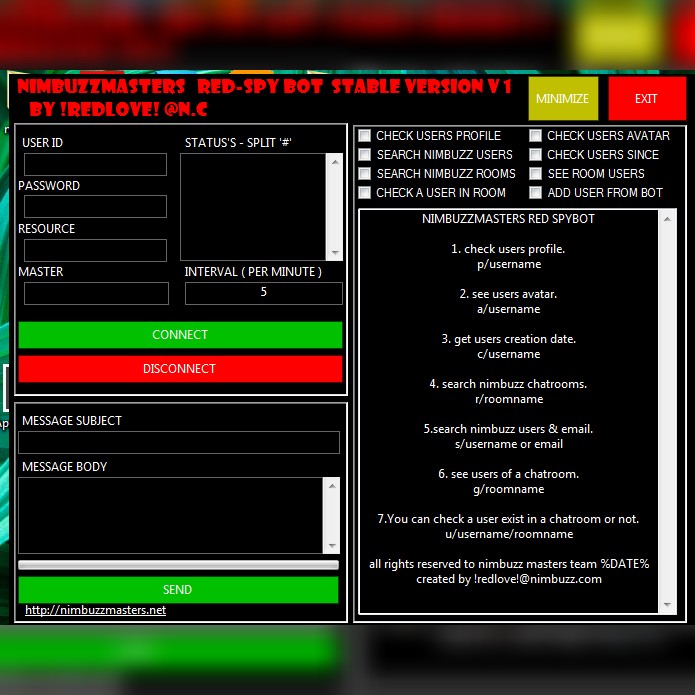Click help panel scroll down arrow

click(x=668, y=605)
